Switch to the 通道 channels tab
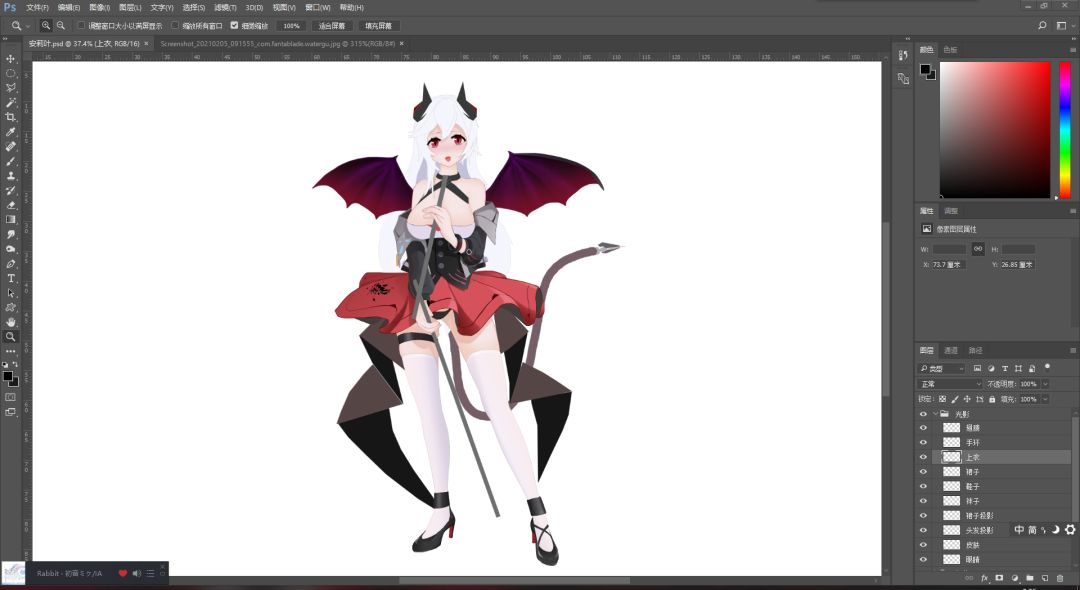1080x590 pixels. click(x=951, y=350)
